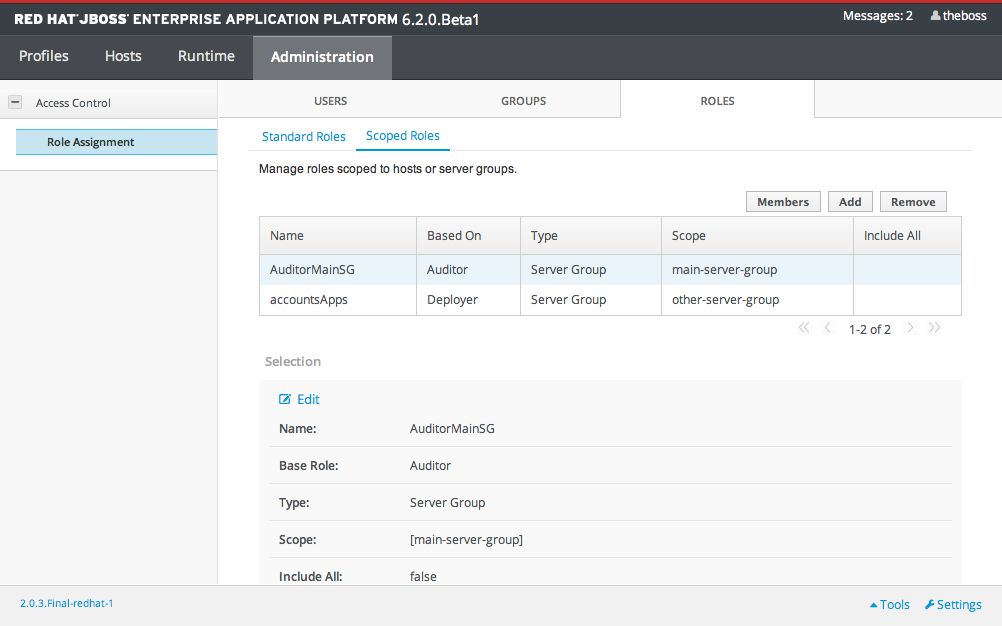Collapse the Access Control section

(x=15, y=102)
